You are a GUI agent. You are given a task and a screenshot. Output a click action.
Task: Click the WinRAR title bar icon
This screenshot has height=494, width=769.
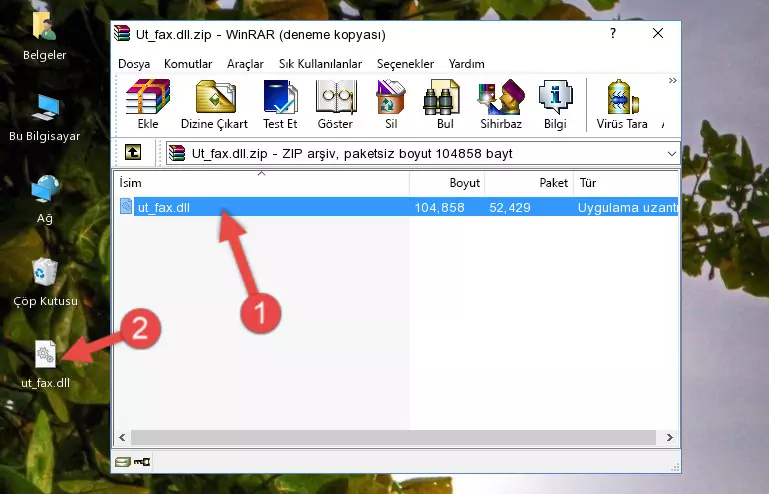coord(122,33)
